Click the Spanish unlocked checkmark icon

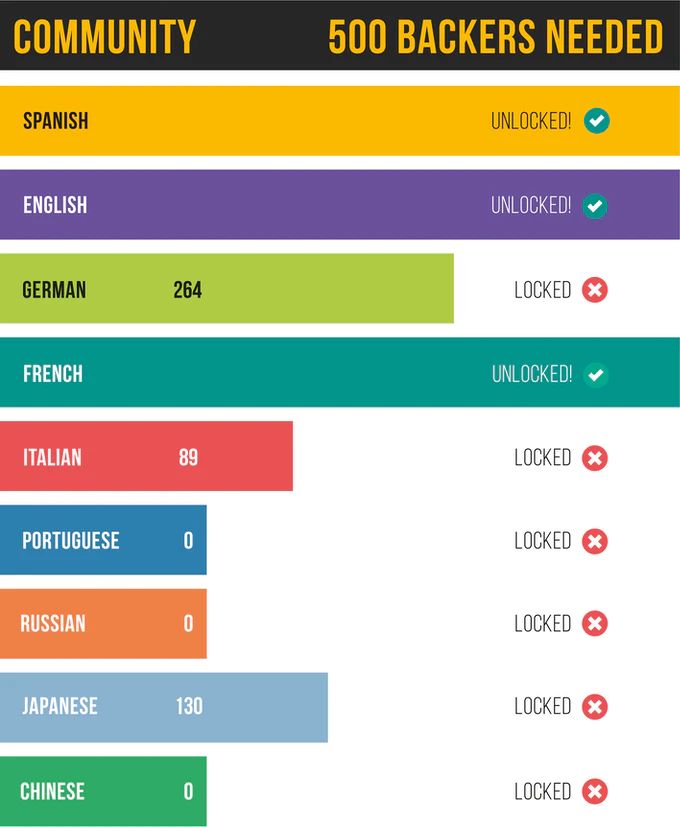click(x=597, y=121)
